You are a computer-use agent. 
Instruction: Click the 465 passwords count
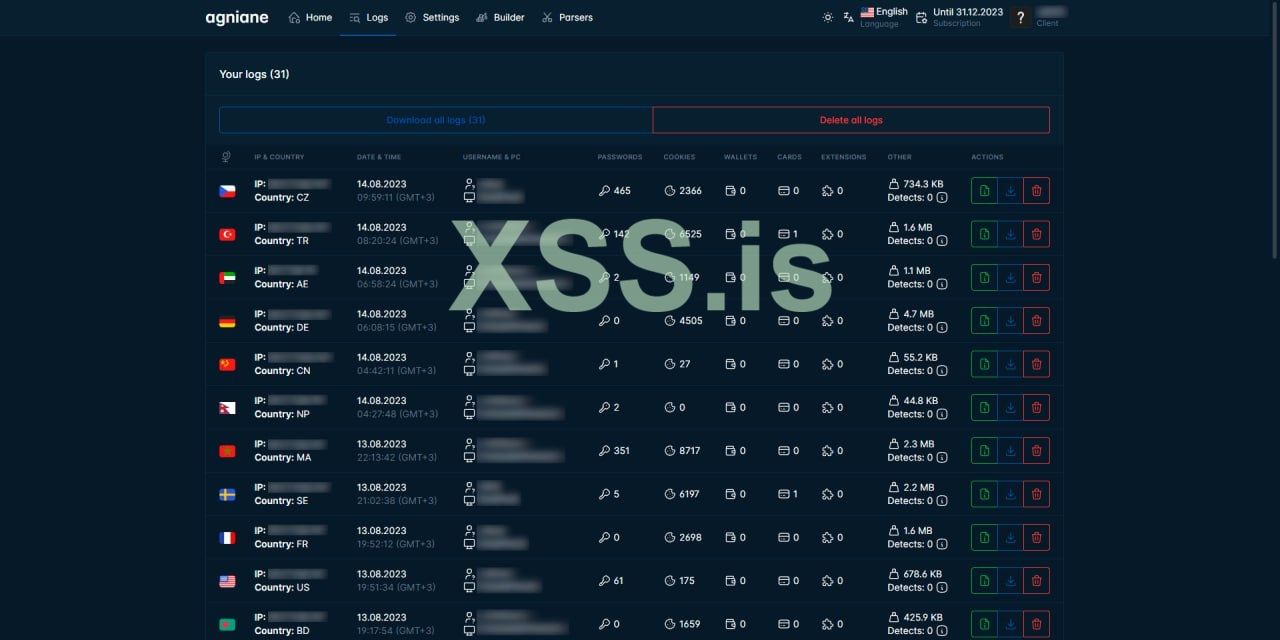click(622, 191)
